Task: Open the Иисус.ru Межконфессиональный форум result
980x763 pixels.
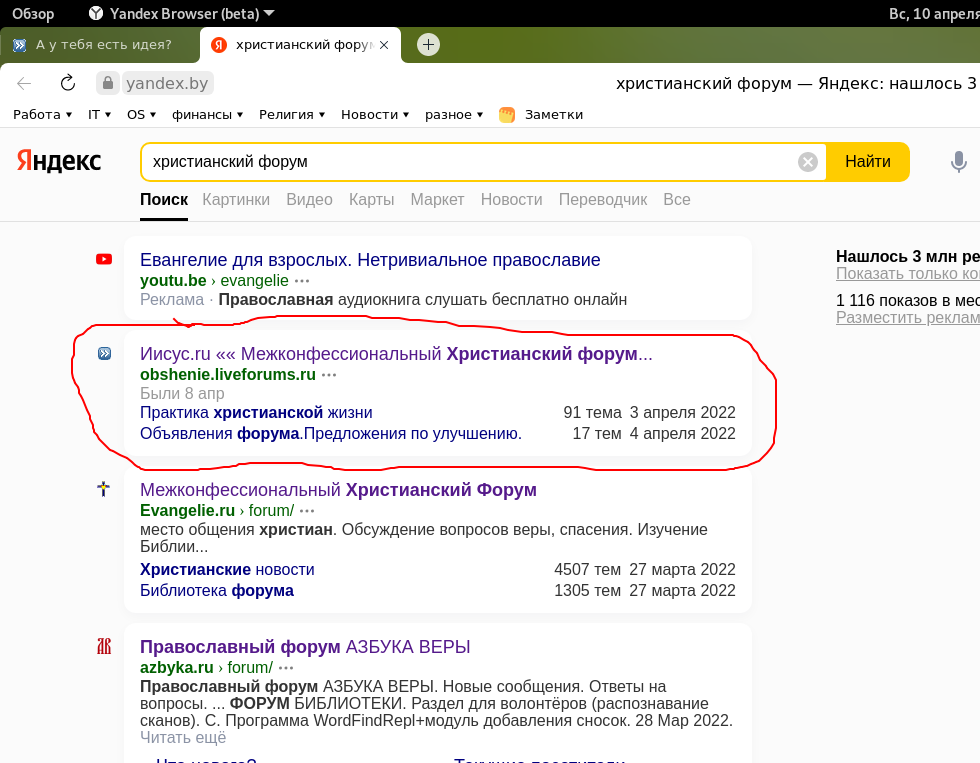Action: [x=396, y=354]
